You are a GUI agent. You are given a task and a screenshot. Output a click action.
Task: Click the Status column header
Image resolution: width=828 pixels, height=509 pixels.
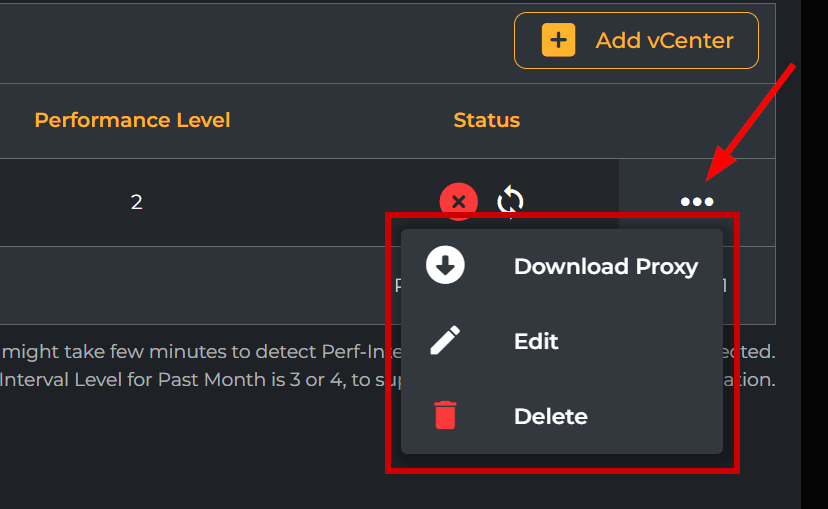click(x=486, y=120)
